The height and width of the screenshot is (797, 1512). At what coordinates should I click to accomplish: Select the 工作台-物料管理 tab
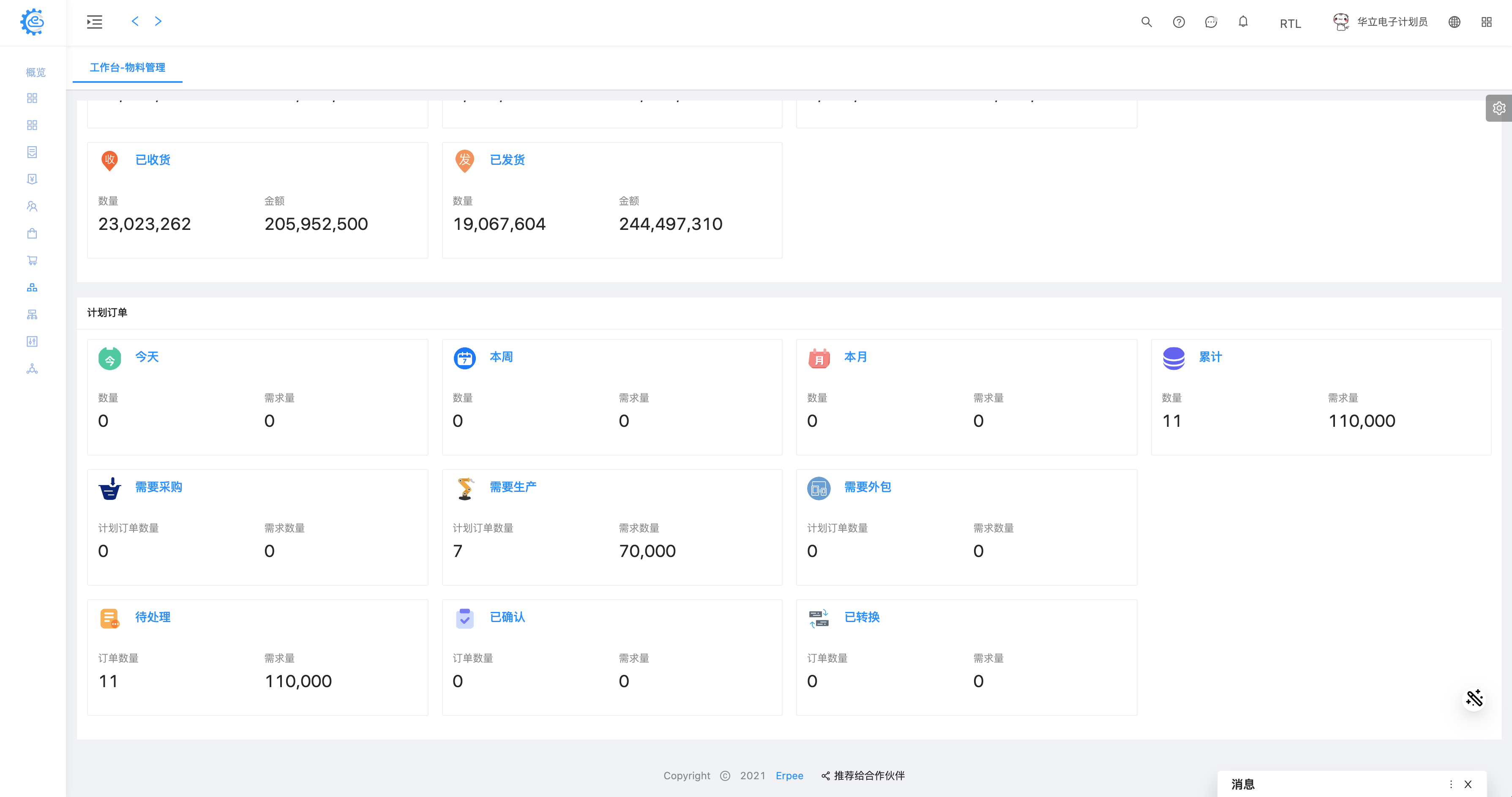pos(127,68)
